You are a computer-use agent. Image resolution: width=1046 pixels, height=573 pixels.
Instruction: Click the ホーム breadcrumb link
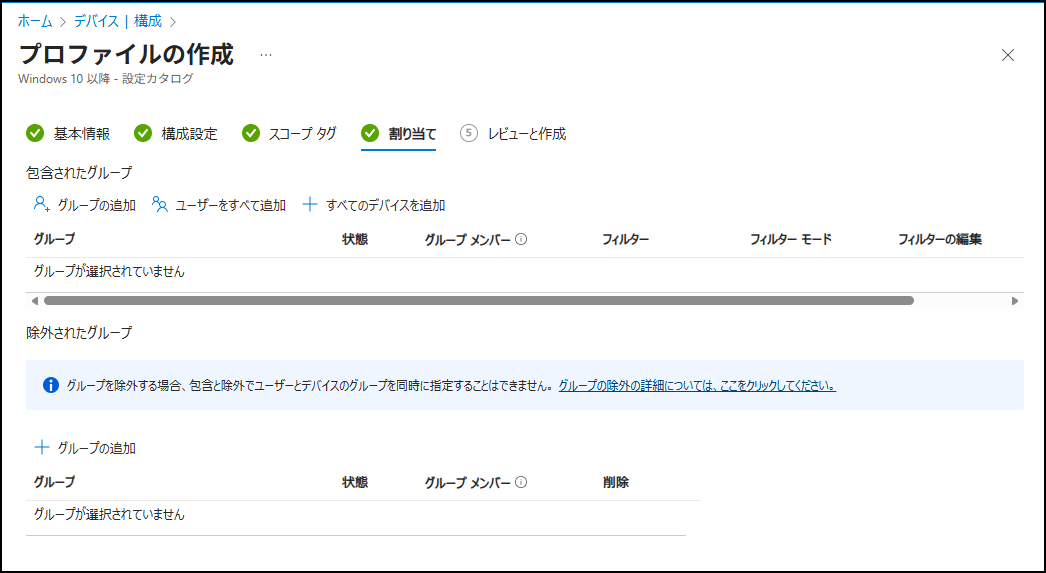click(36, 20)
